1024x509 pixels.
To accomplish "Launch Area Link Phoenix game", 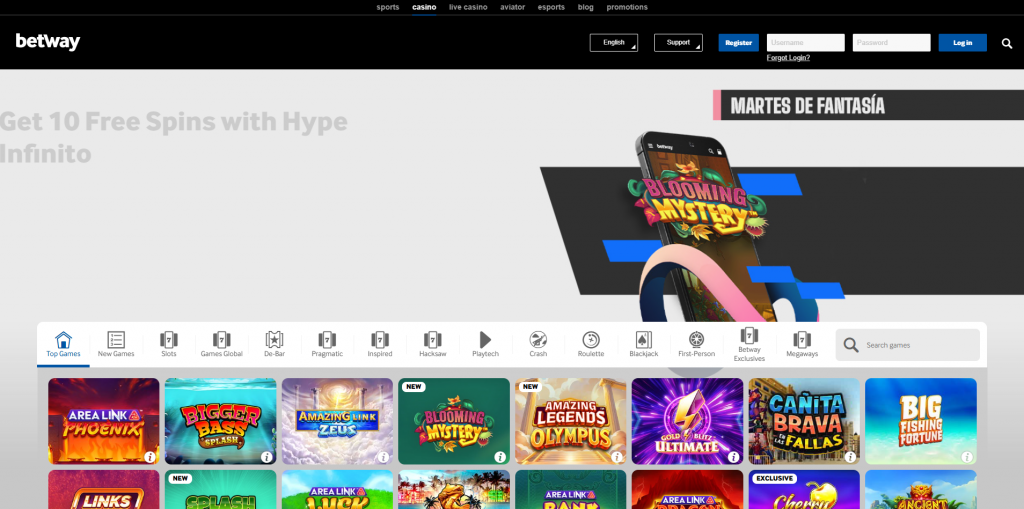I will tap(104, 421).
